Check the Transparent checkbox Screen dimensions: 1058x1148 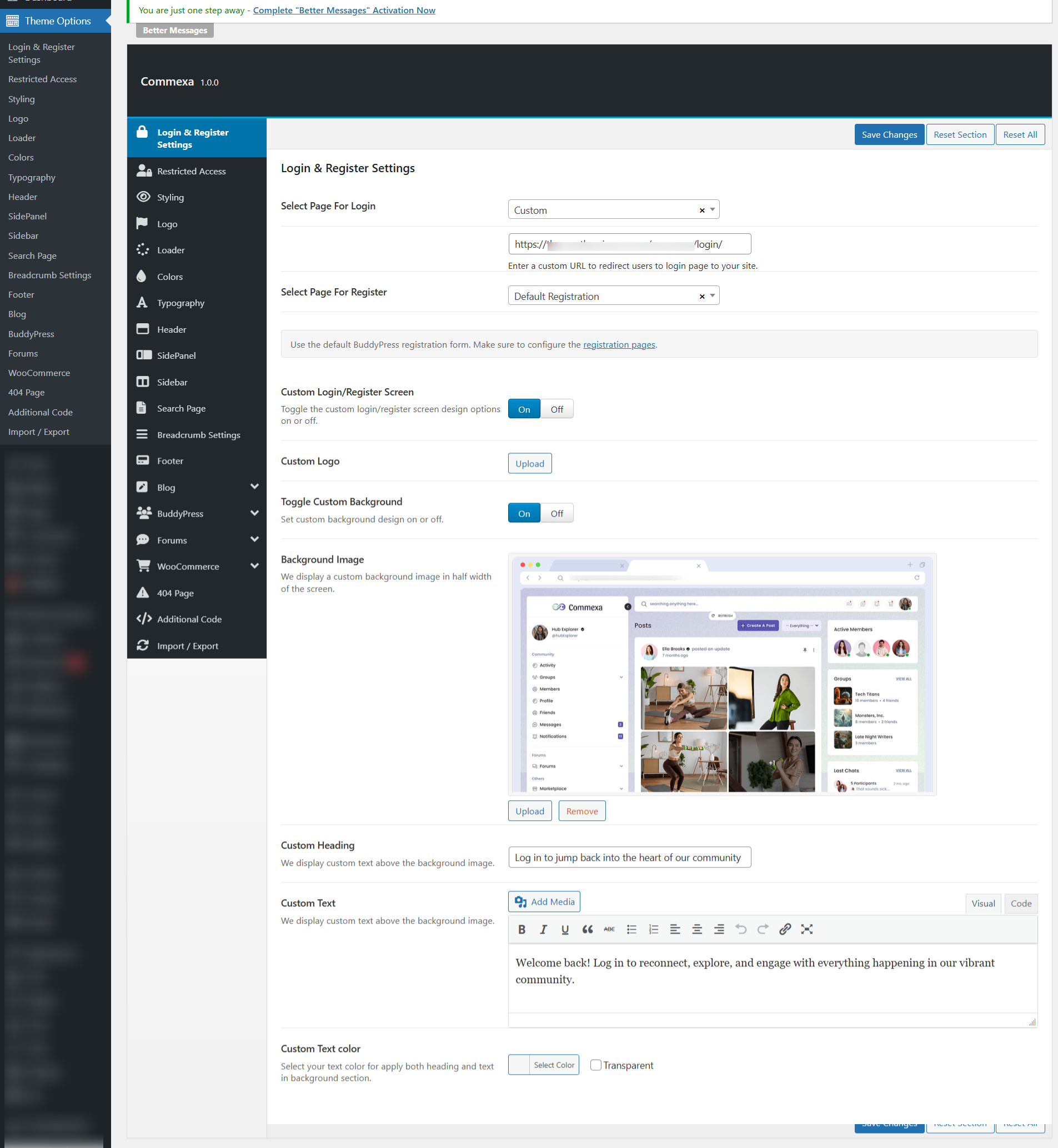[x=595, y=1065]
